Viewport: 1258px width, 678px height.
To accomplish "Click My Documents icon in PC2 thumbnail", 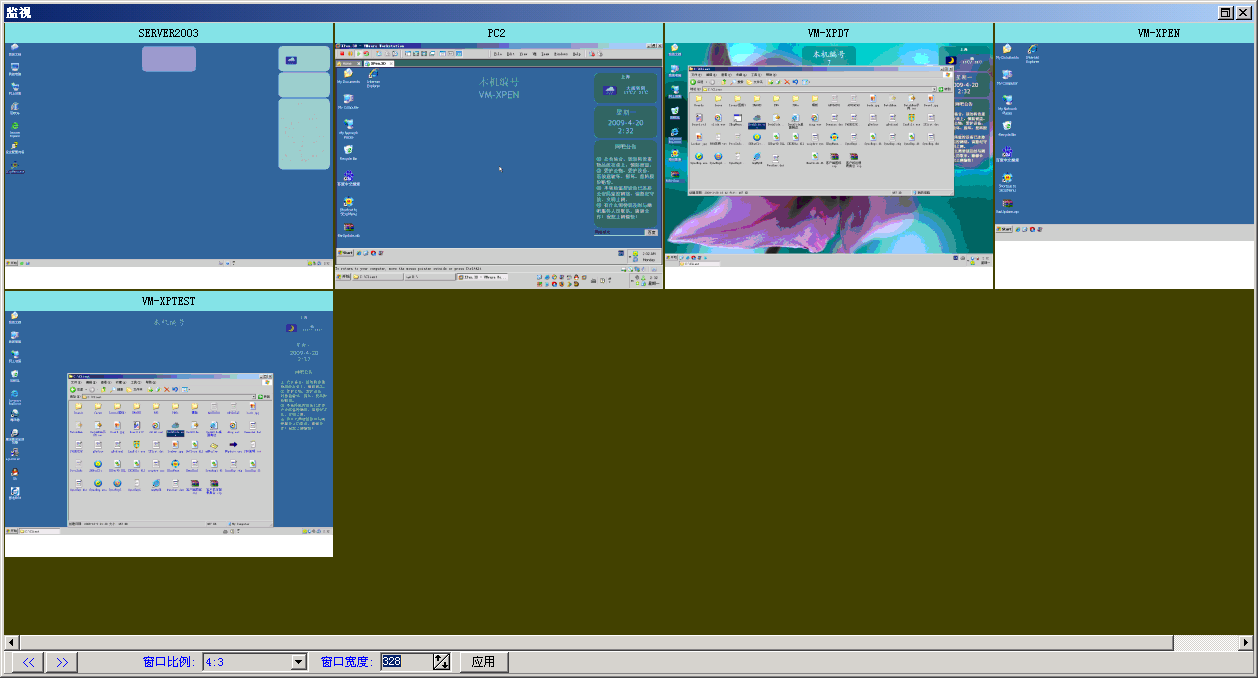I will 347,74.
